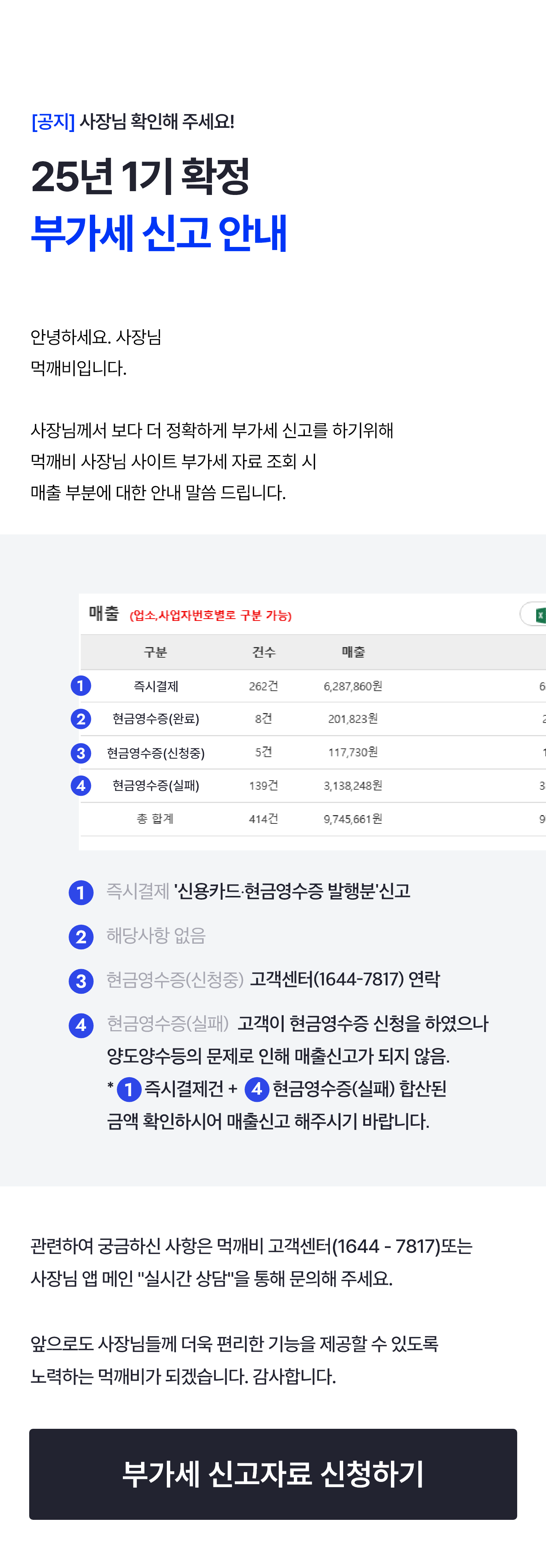Click the 매출 column header in the gray row
This screenshot has width=546, height=1568.
pos(353,652)
